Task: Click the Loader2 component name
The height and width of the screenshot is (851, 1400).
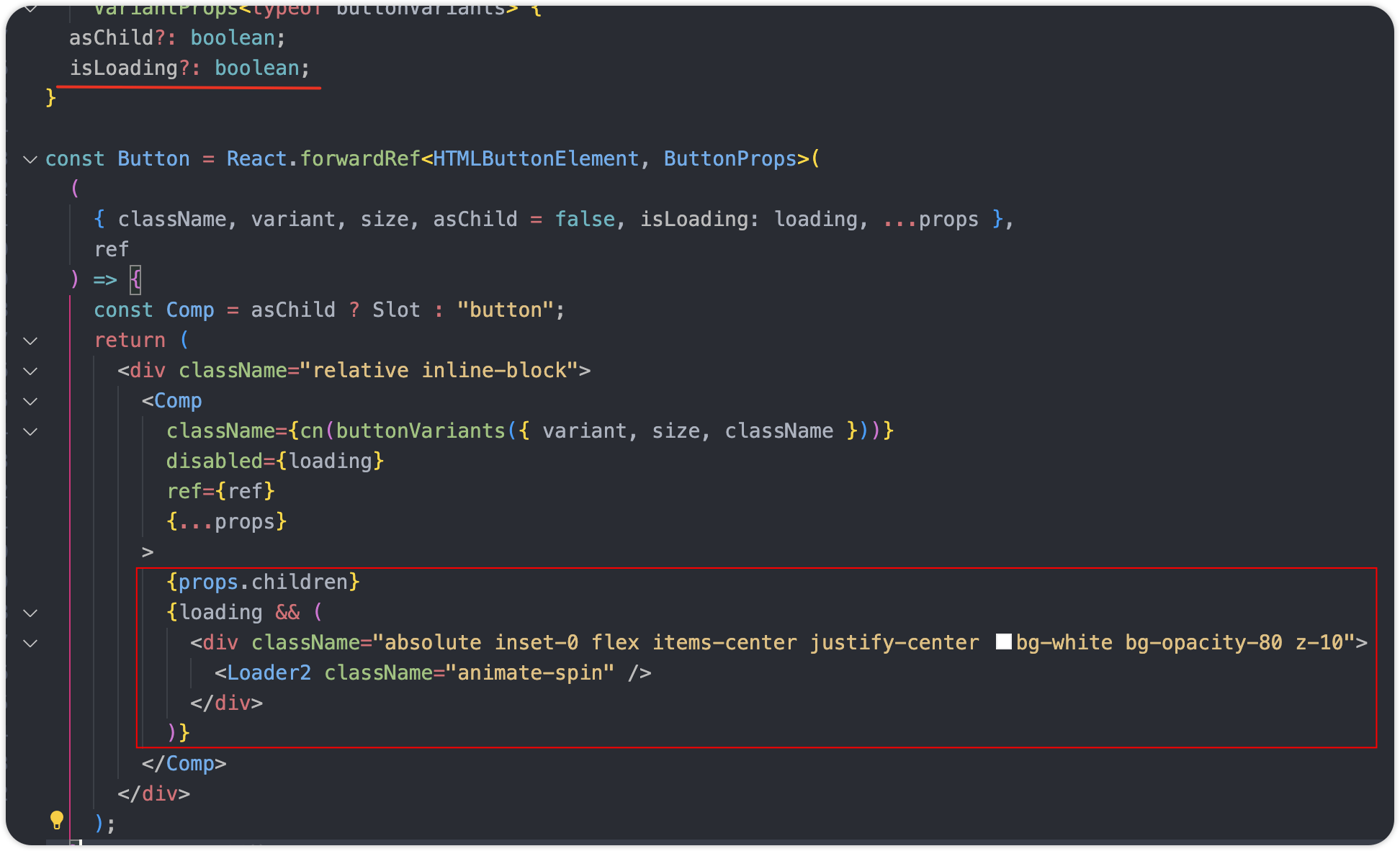Action: point(269,672)
